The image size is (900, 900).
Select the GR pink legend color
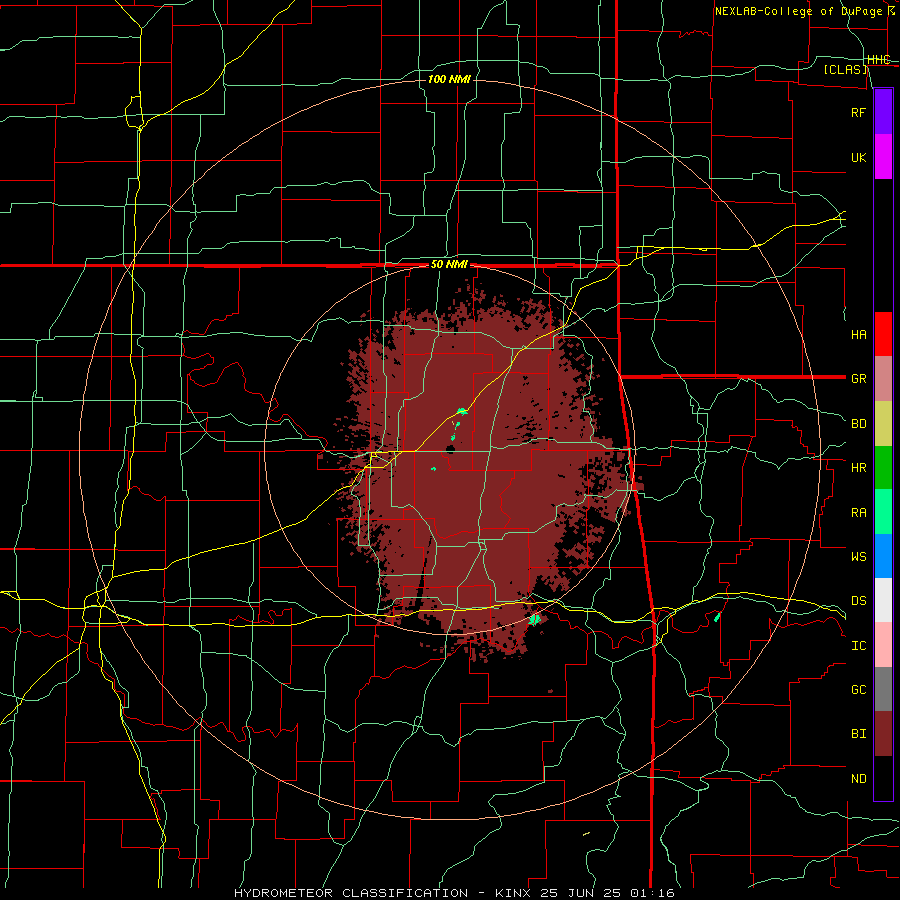pyautogui.click(x=883, y=379)
